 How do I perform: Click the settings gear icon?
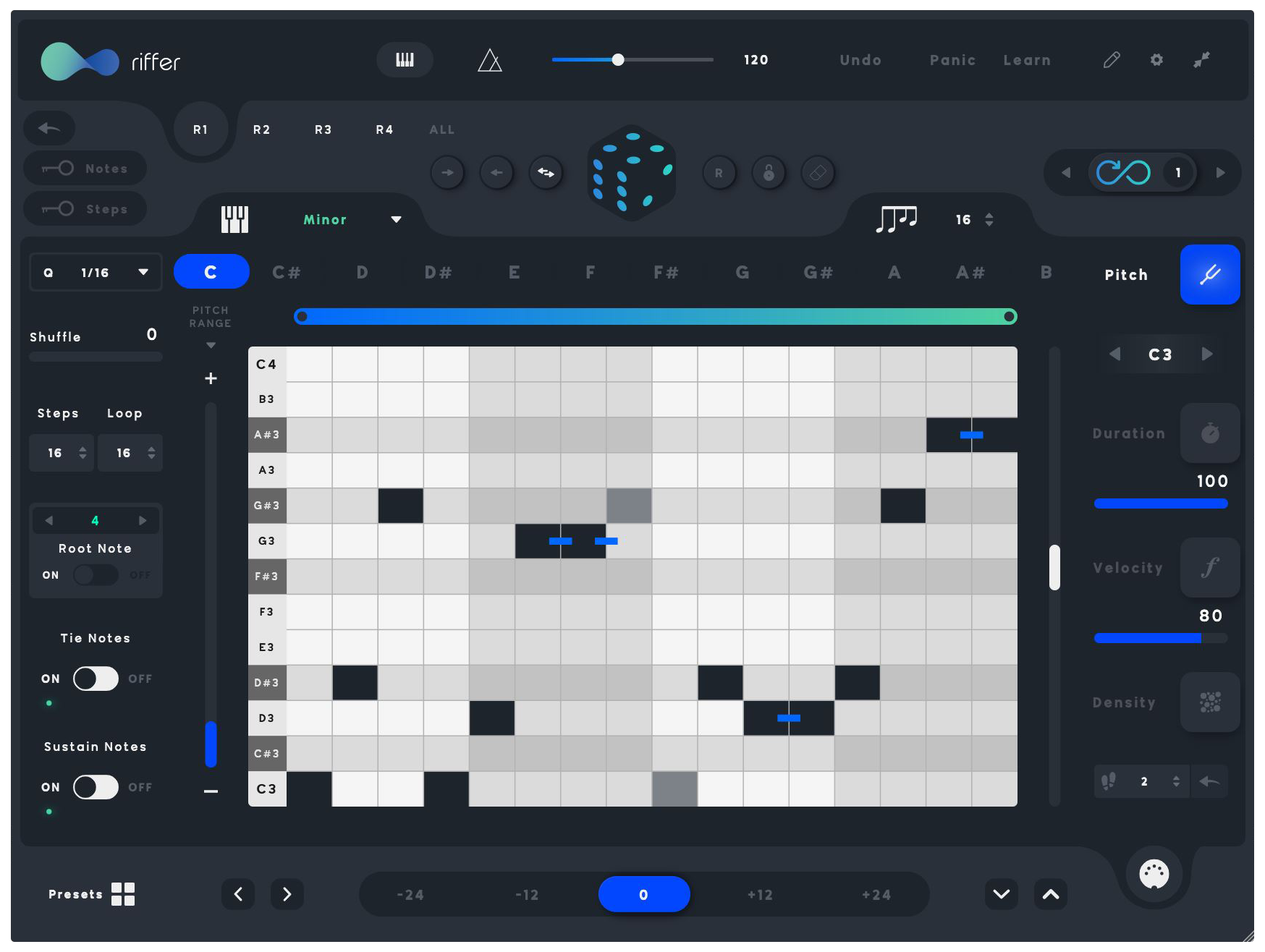pyautogui.click(x=1156, y=60)
